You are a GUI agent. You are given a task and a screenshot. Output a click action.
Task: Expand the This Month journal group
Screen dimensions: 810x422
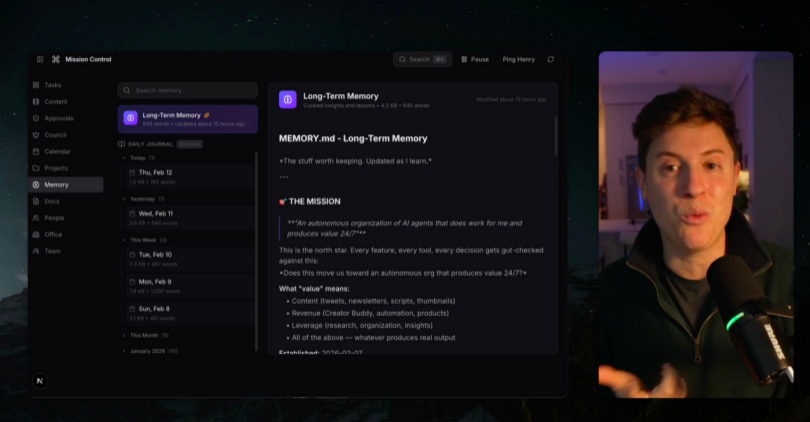tap(124, 336)
